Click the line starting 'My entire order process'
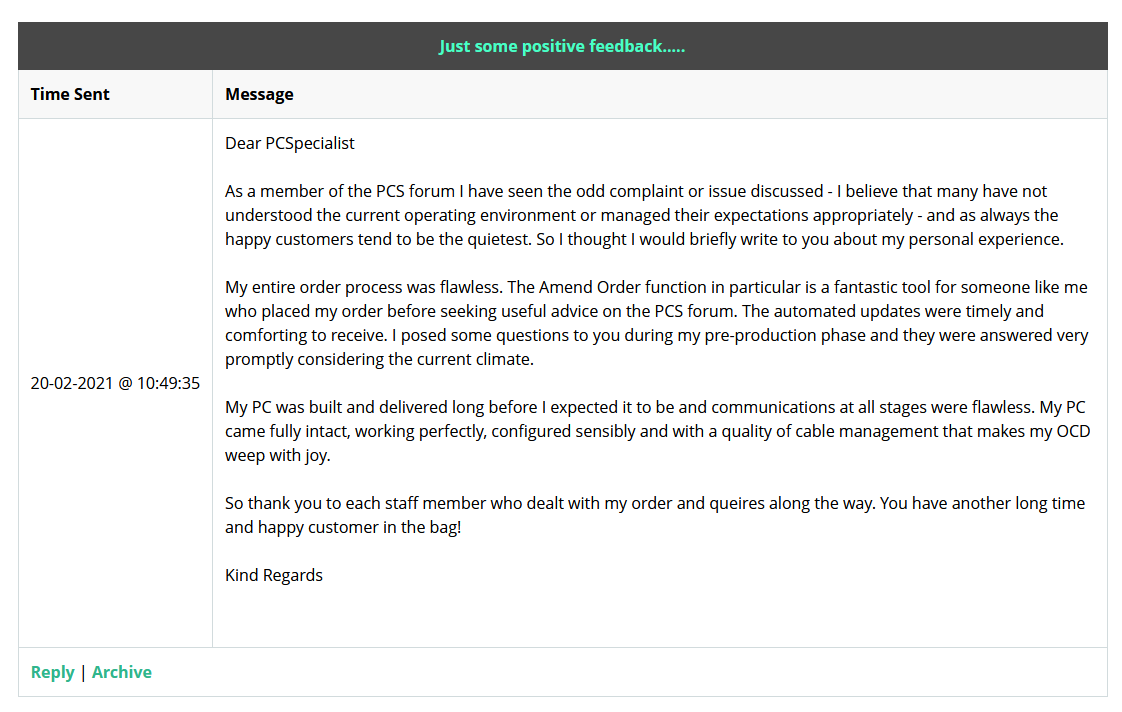Viewport: 1122px width, 712px height. coord(656,287)
